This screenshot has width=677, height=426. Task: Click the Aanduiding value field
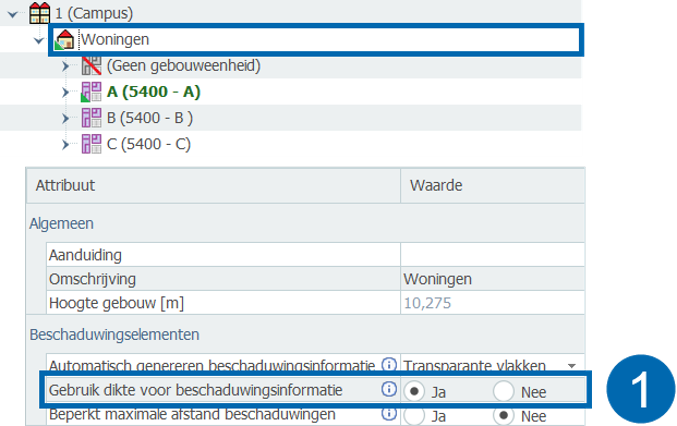(490, 255)
